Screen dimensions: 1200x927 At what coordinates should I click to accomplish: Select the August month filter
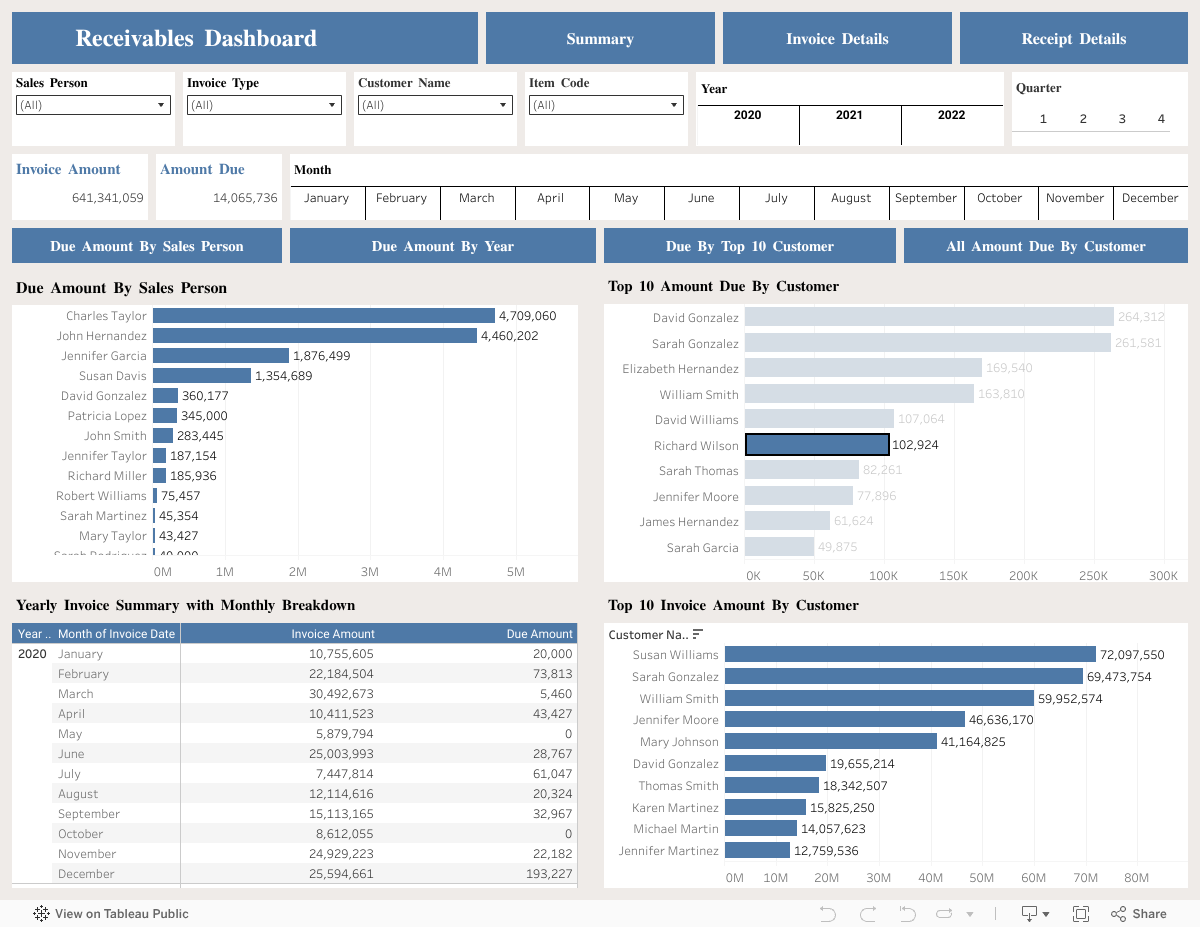pyautogui.click(x=851, y=198)
